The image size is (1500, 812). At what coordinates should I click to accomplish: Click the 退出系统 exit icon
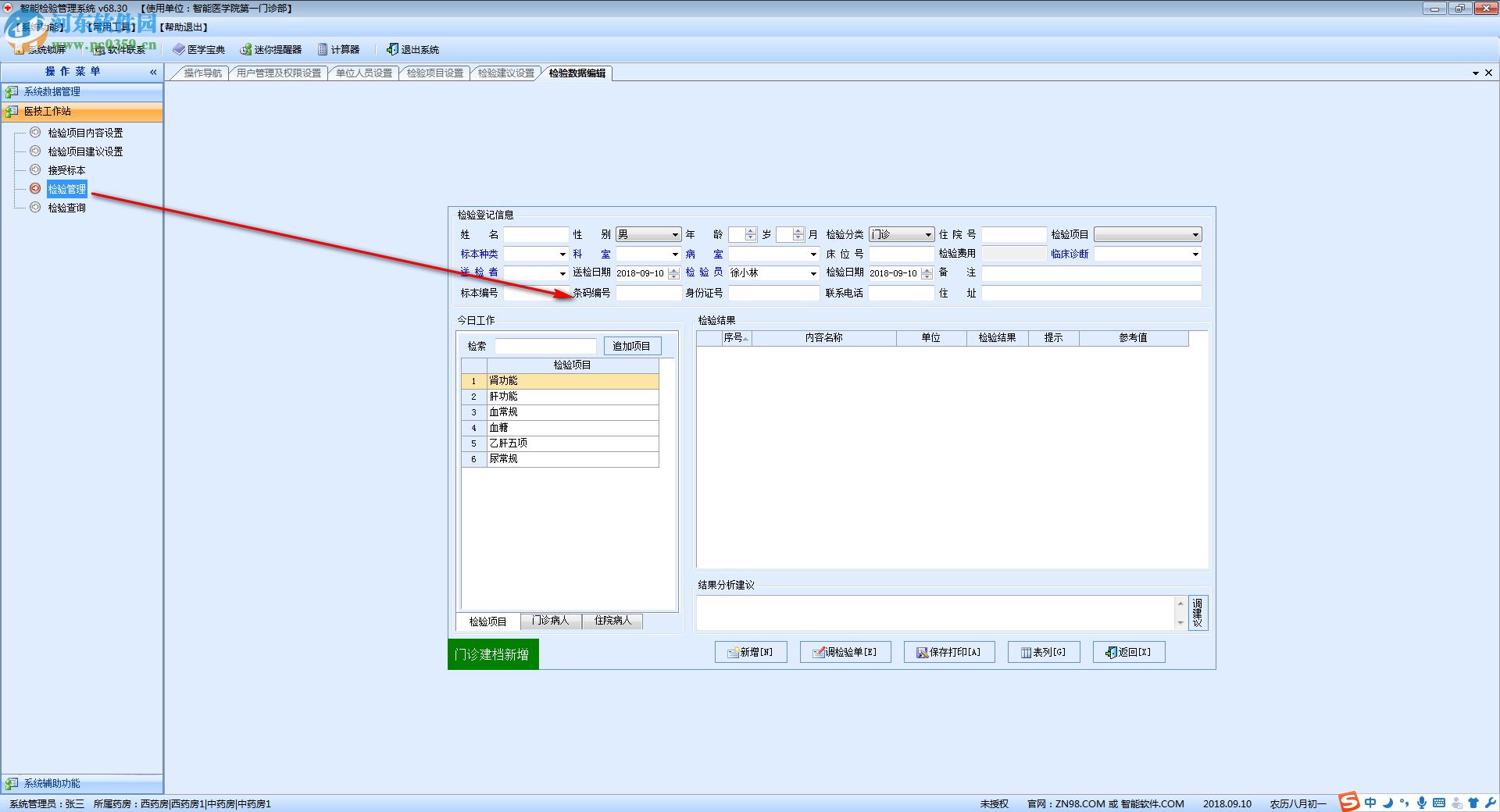click(x=392, y=49)
